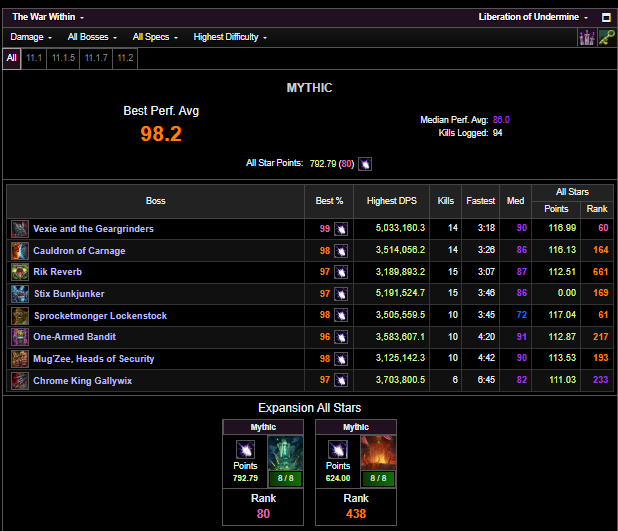This screenshot has width=618, height=531.
Task: Click spec icon in Sprocketmonger Lockenstock row
Action: coord(341,315)
